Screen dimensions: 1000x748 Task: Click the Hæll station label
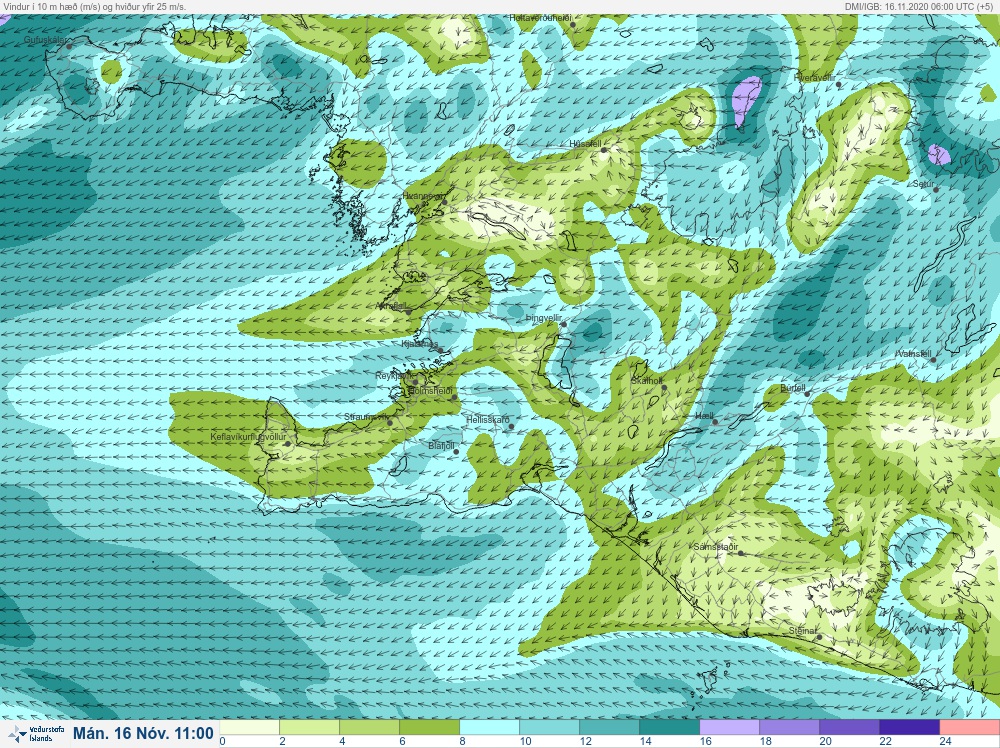(704, 416)
